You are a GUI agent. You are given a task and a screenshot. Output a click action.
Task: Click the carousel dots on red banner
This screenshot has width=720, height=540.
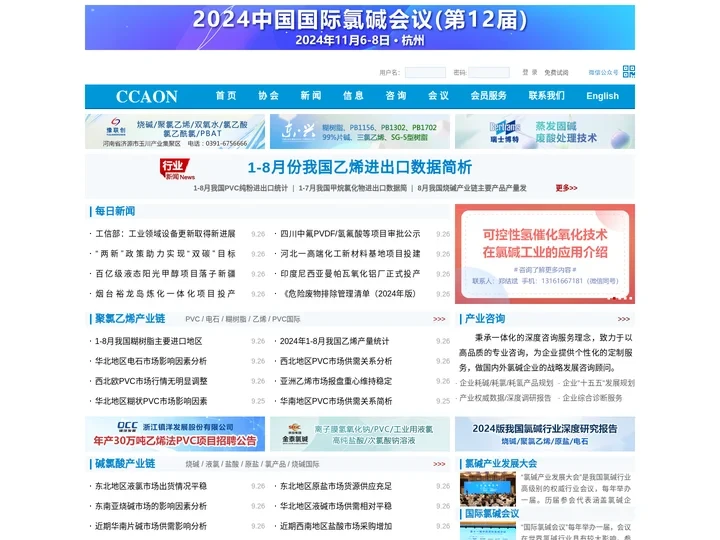[x=619, y=298]
